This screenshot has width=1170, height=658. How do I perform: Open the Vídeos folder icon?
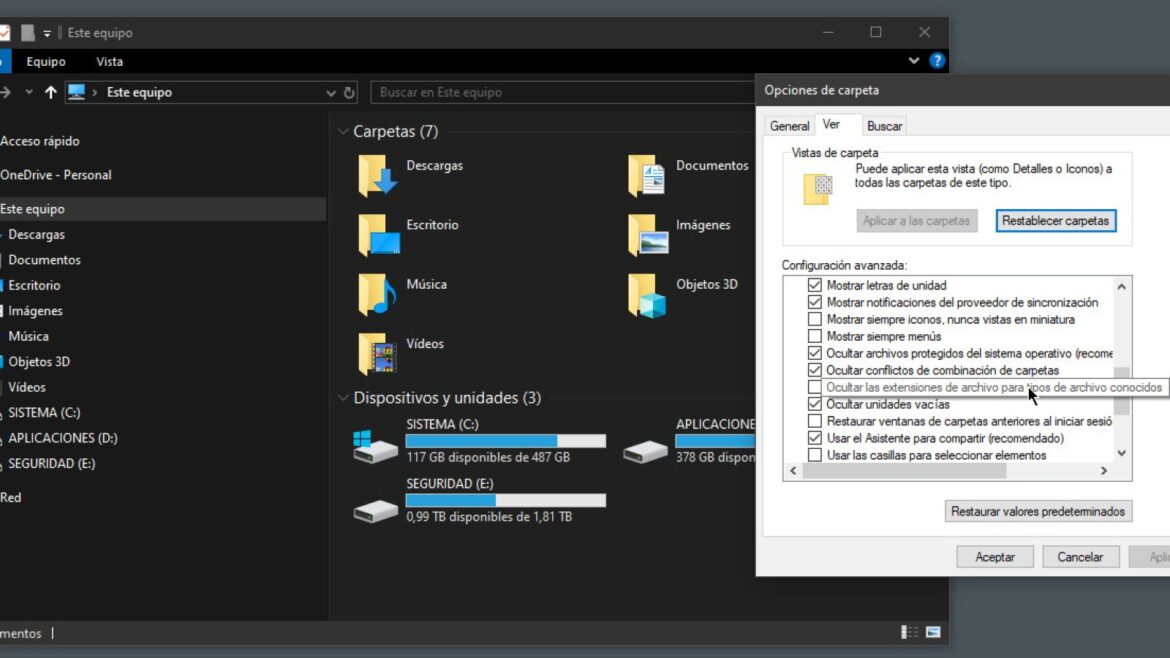[377, 353]
